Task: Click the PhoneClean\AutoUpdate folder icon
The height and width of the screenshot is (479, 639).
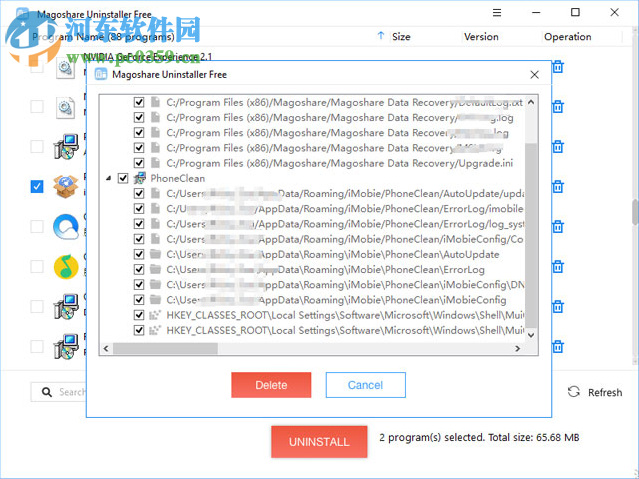Action: (155, 254)
